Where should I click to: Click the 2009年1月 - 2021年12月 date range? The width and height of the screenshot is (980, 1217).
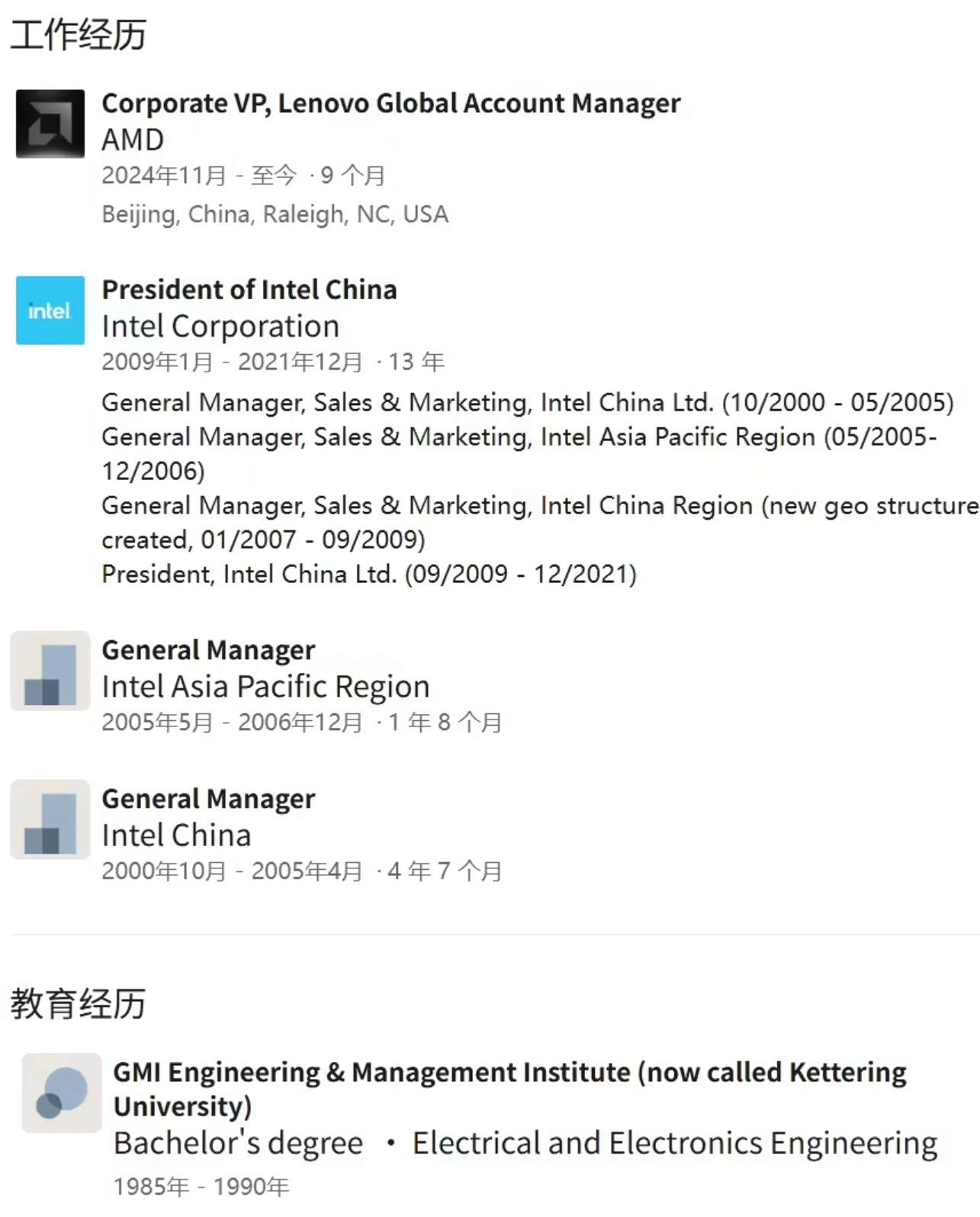click(232, 362)
